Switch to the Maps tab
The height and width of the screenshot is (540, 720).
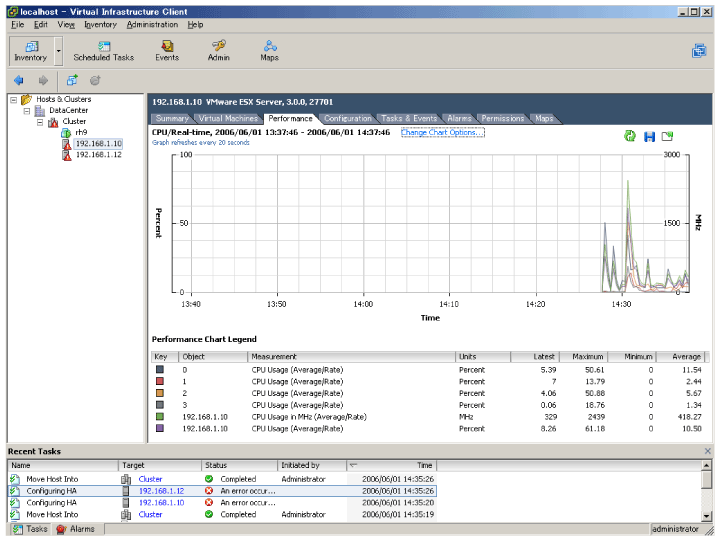[544, 118]
